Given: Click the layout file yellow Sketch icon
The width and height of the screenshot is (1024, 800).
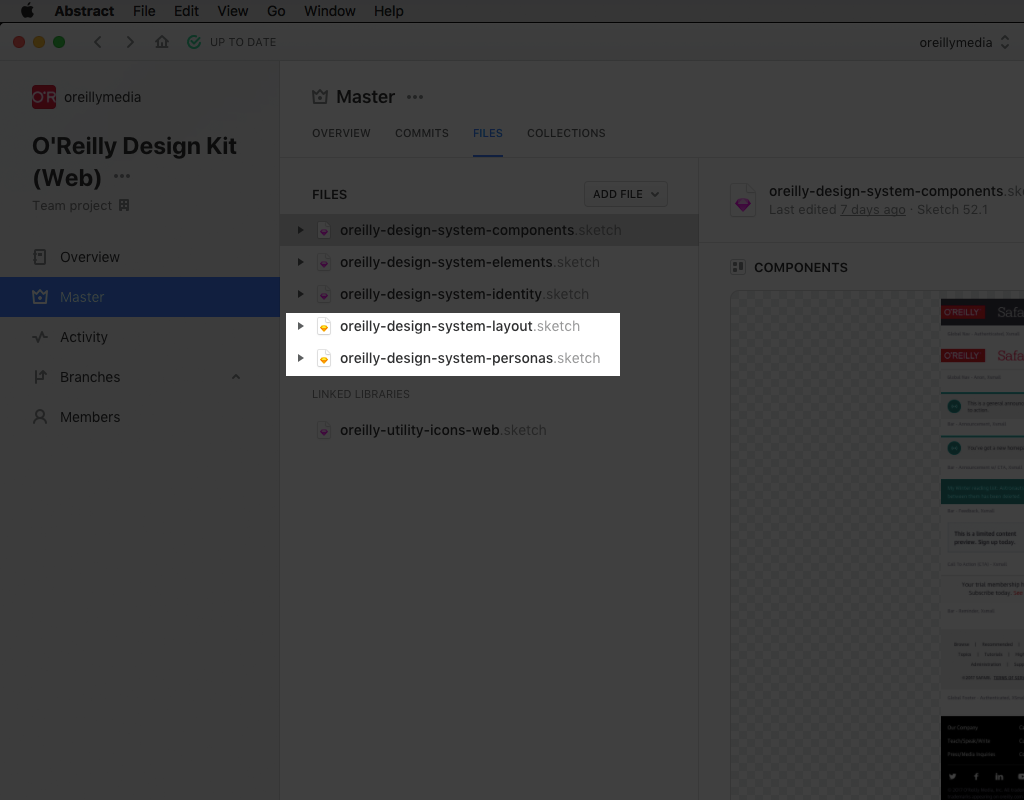Looking at the screenshot, I should point(324,326).
